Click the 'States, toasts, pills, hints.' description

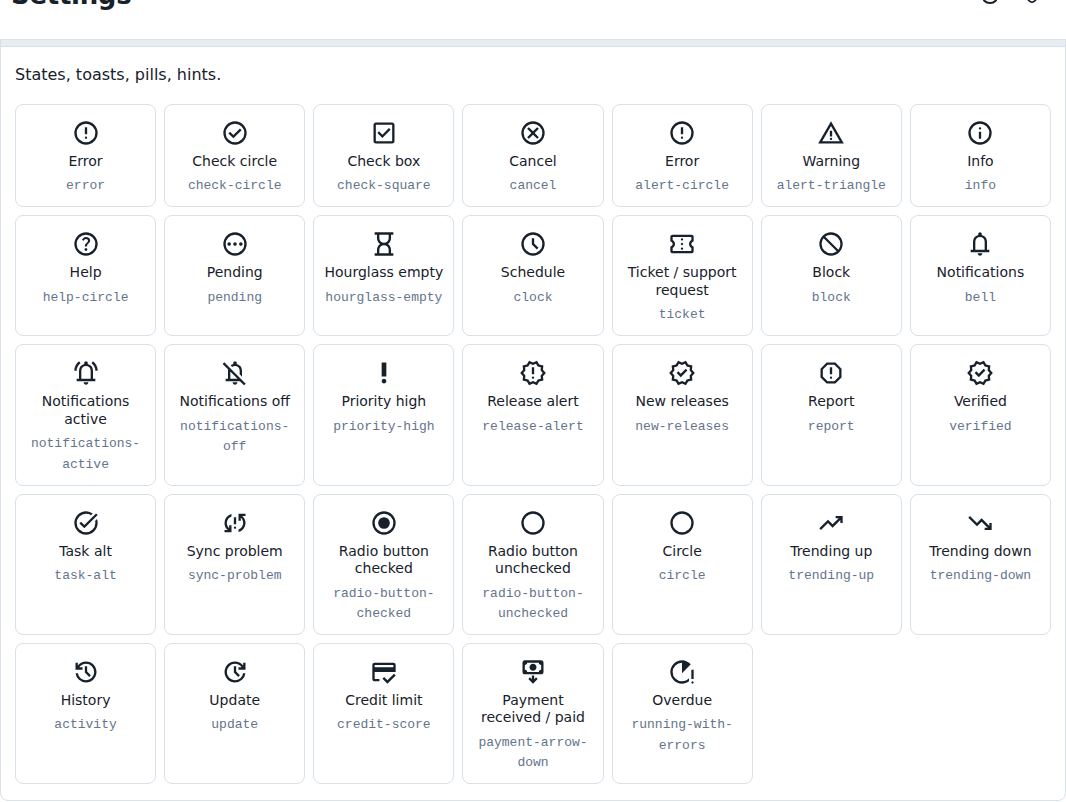click(x=118, y=75)
